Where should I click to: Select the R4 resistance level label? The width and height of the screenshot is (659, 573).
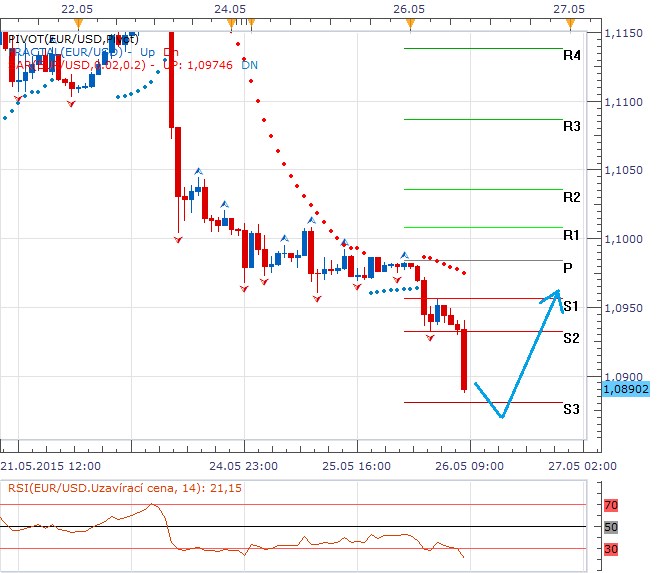point(571,56)
